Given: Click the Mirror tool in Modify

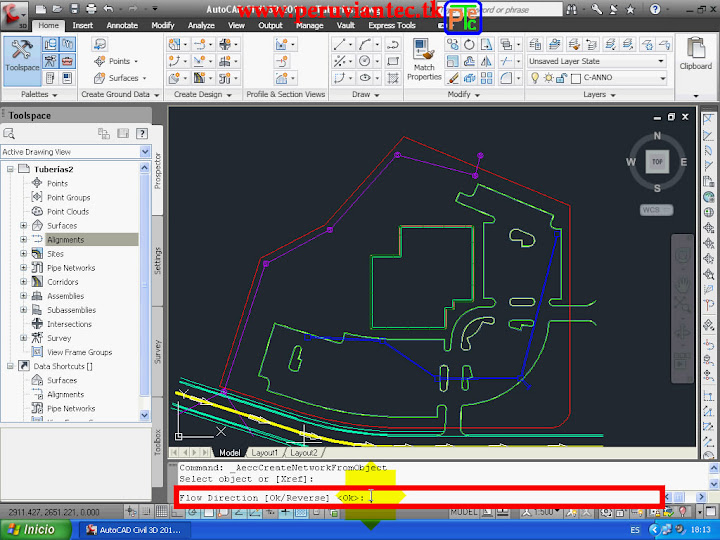Looking at the screenshot, I should click(486, 61).
